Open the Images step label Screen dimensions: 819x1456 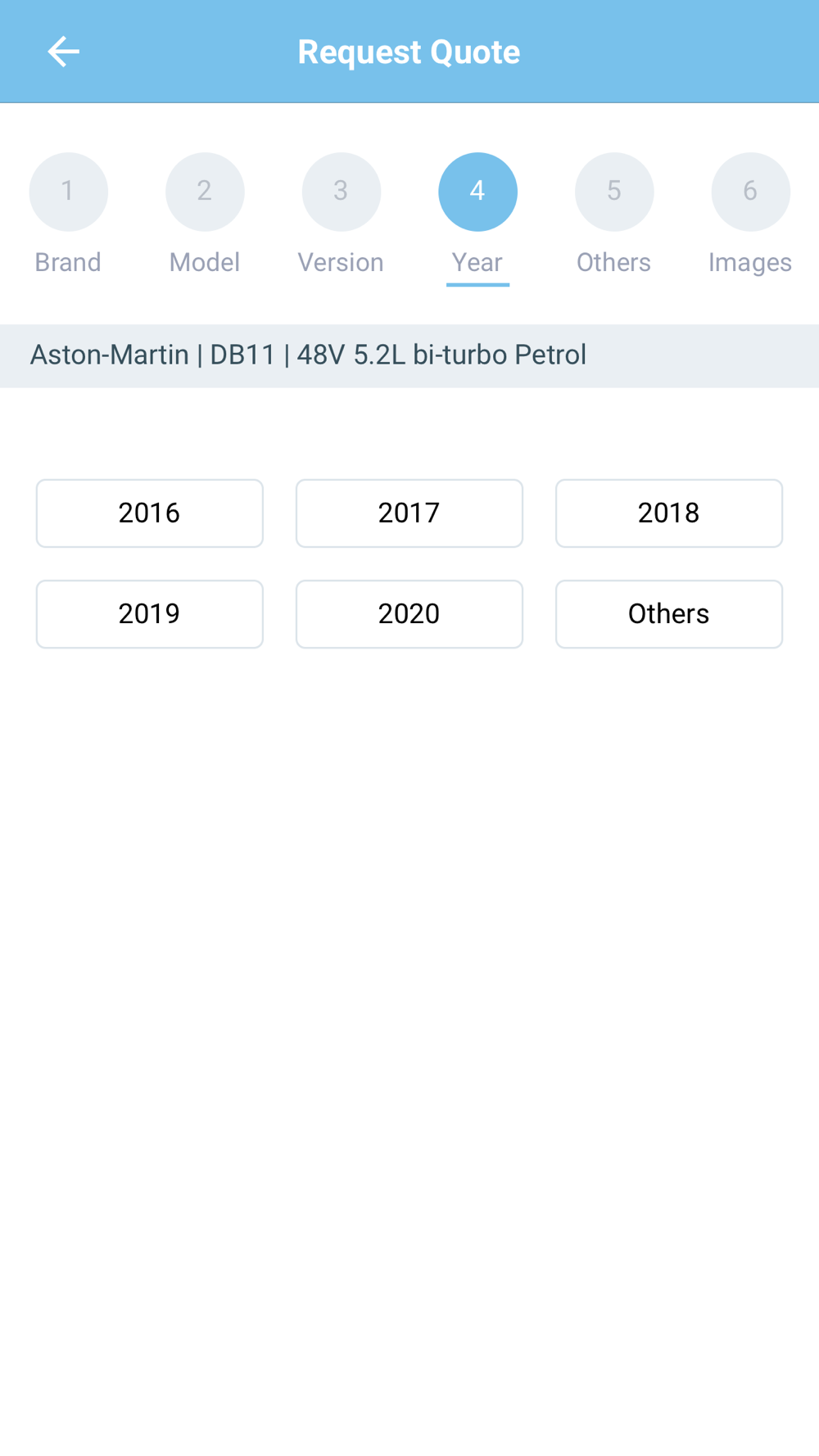750,263
